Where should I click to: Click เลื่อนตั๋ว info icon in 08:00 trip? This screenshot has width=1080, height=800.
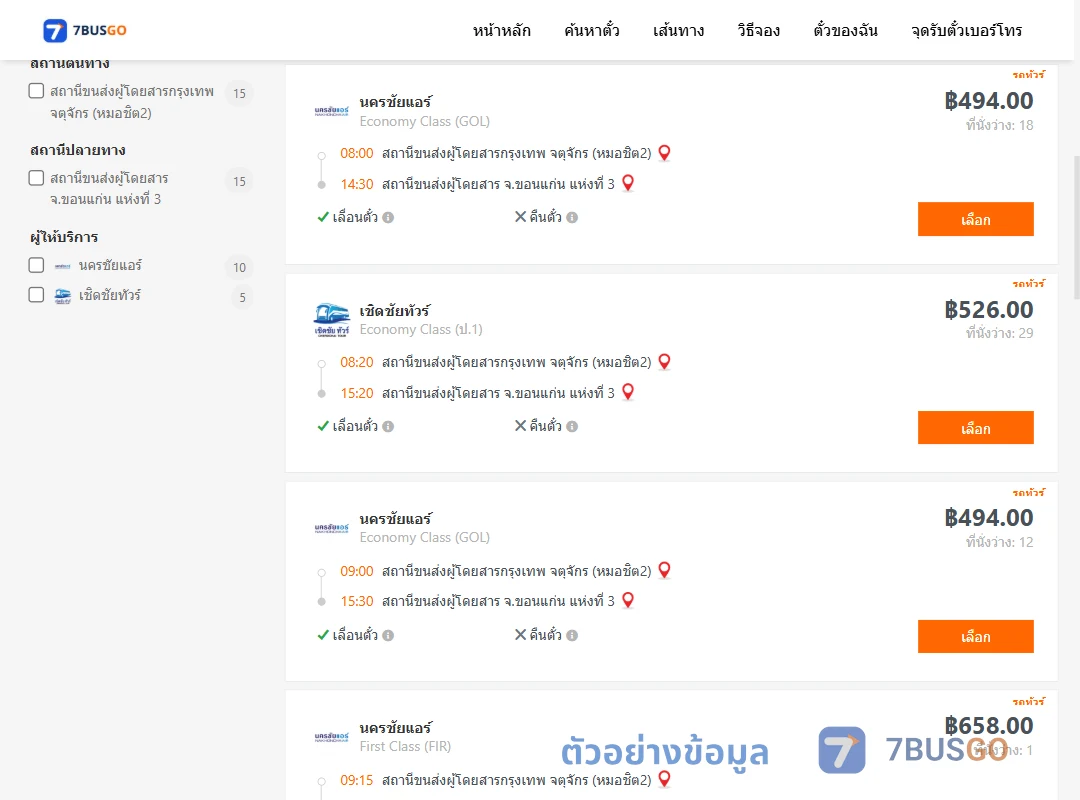(388, 218)
